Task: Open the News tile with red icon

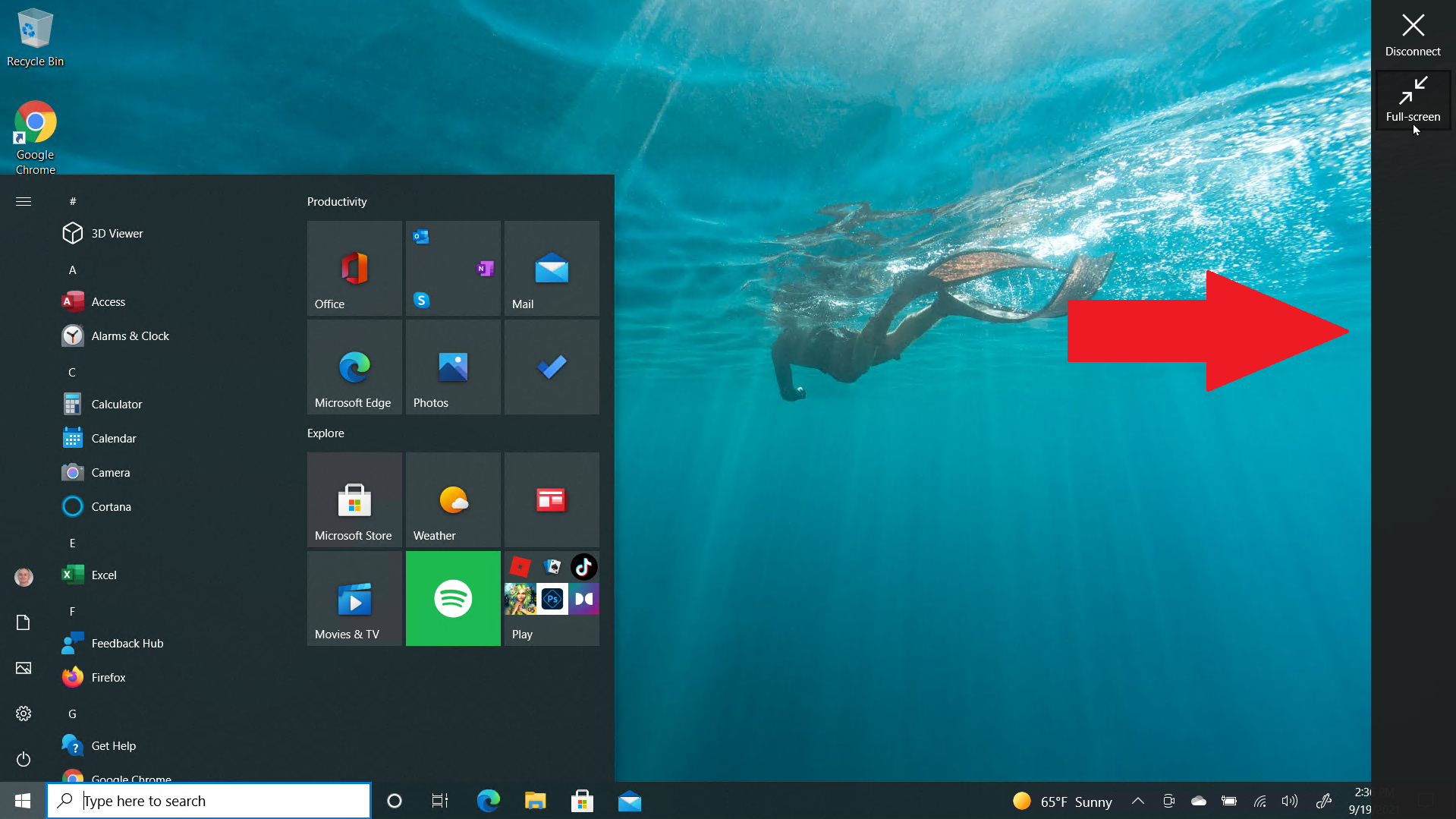Action: coord(552,499)
